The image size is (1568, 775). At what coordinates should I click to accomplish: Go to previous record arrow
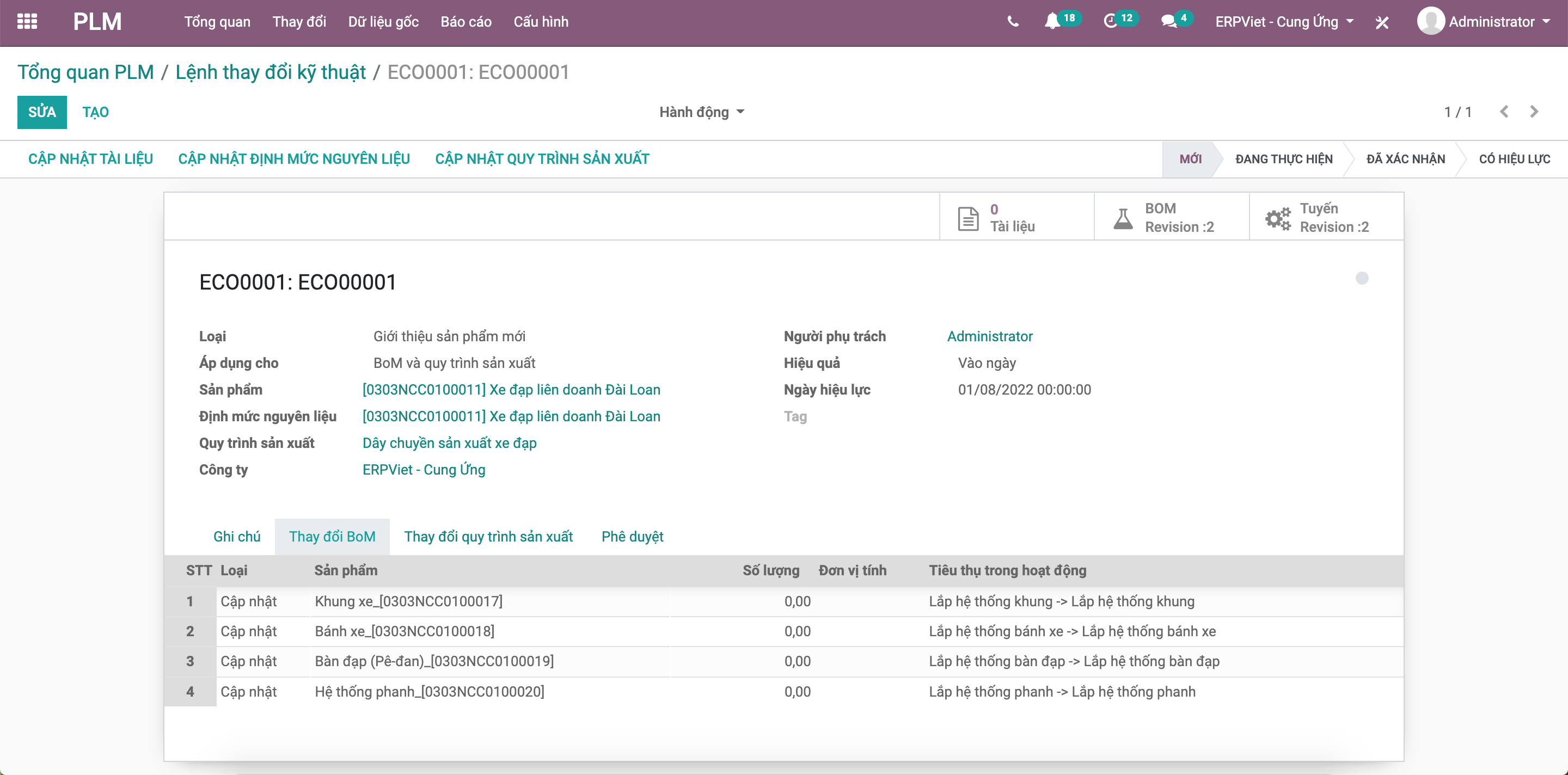point(1504,112)
